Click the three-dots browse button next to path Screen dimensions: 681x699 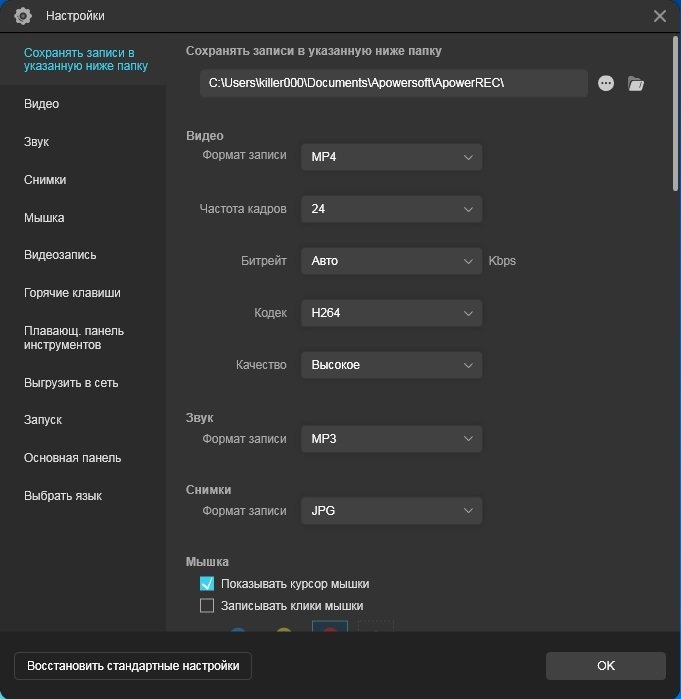pos(606,84)
